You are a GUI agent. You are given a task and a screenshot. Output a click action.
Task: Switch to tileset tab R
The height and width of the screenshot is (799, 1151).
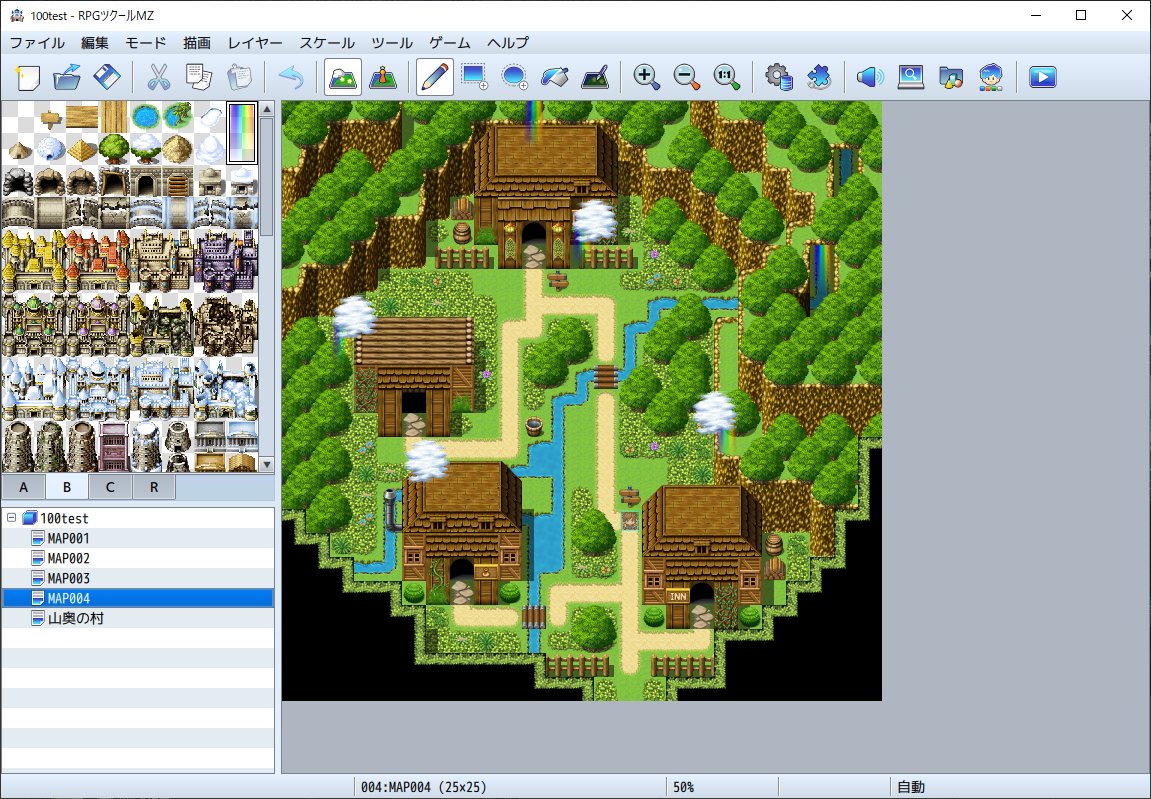tap(153, 487)
